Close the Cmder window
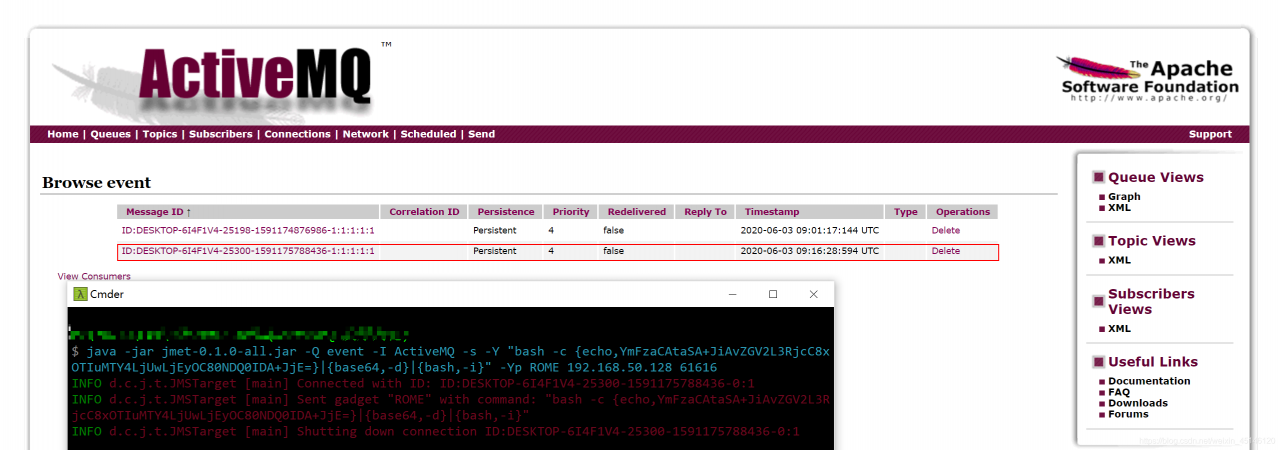Screen dimensions: 1280x450 click(814, 294)
